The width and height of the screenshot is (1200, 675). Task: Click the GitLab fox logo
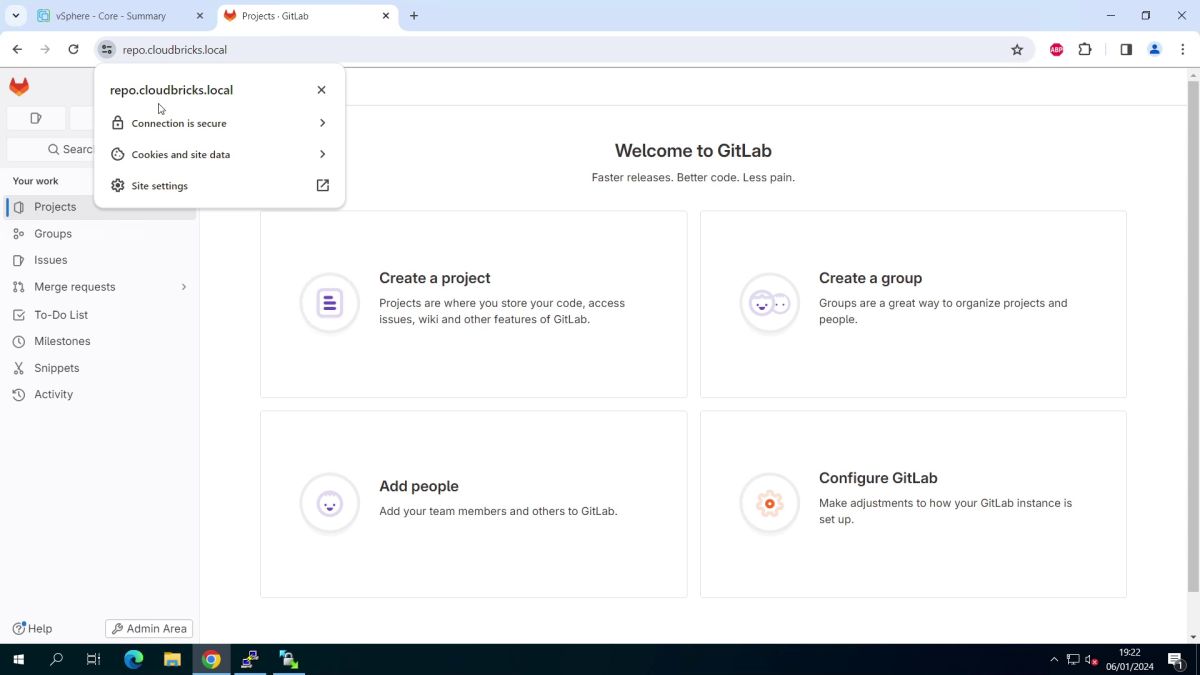[19, 87]
